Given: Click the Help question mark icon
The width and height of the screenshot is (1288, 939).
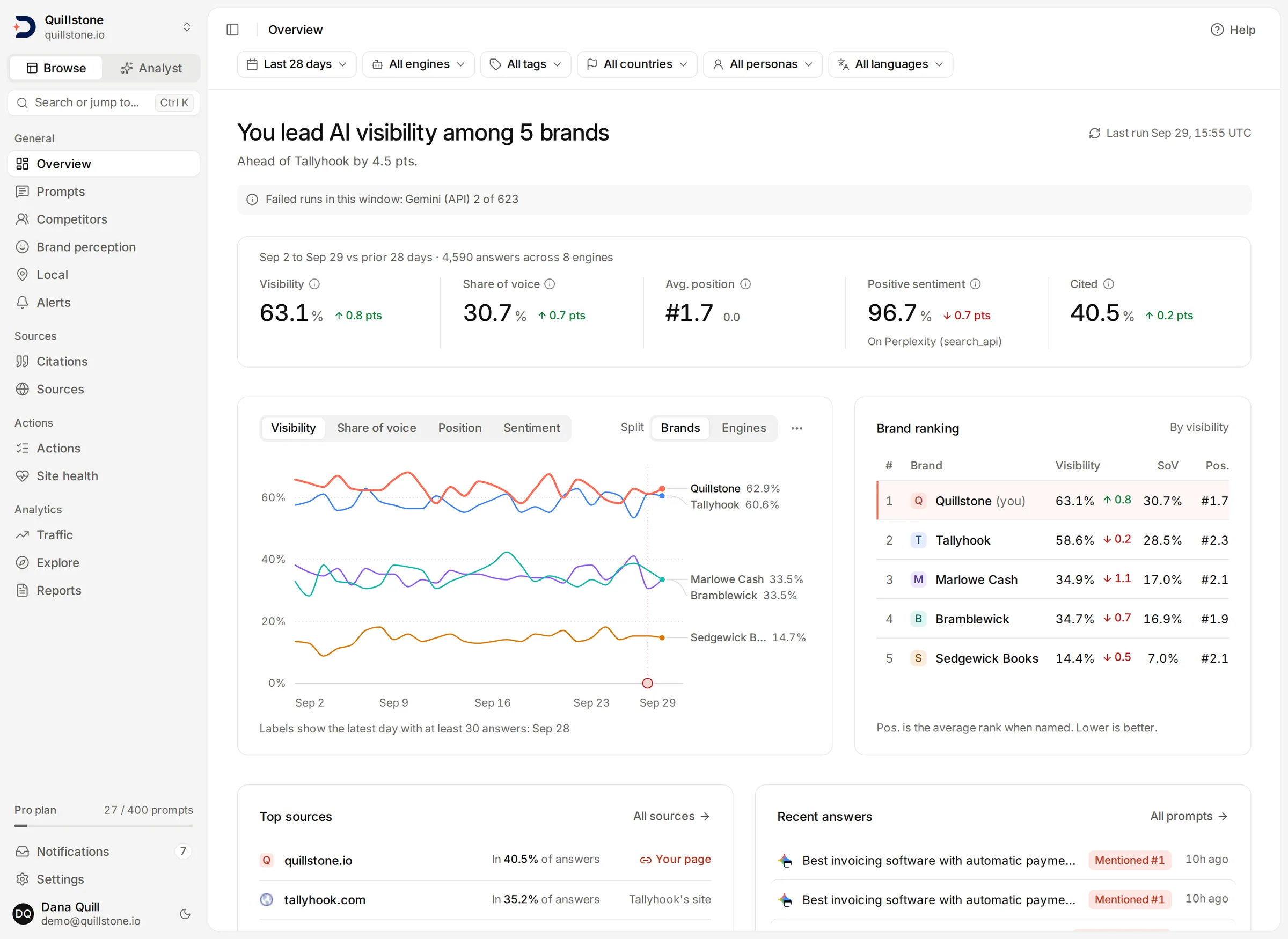Looking at the screenshot, I should tap(1217, 30).
